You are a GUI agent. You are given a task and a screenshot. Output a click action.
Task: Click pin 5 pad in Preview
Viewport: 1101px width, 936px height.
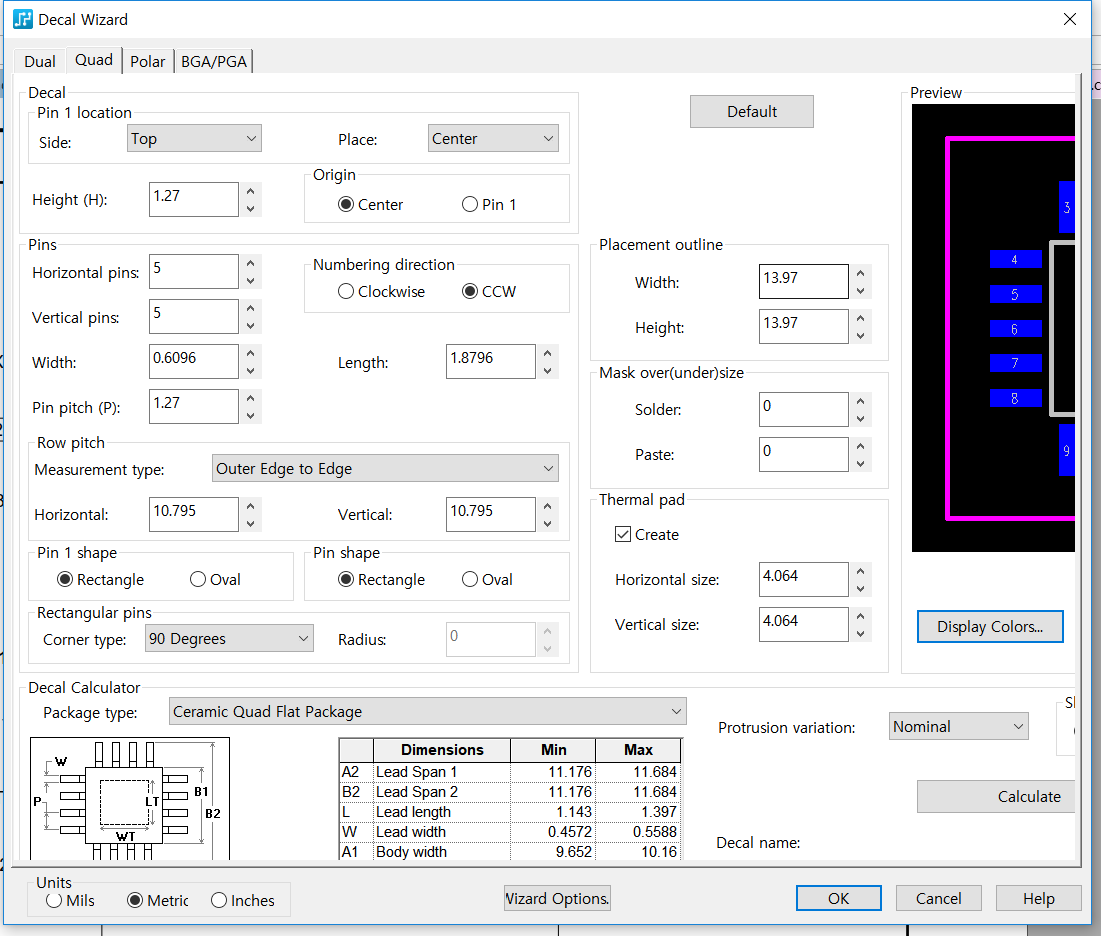(1015, 295)
